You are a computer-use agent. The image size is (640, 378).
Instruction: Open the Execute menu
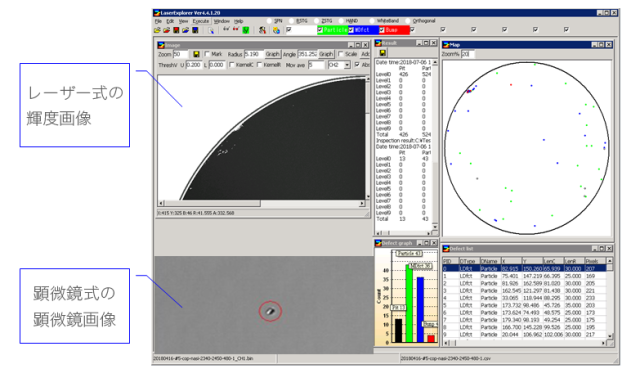(201, 21)
